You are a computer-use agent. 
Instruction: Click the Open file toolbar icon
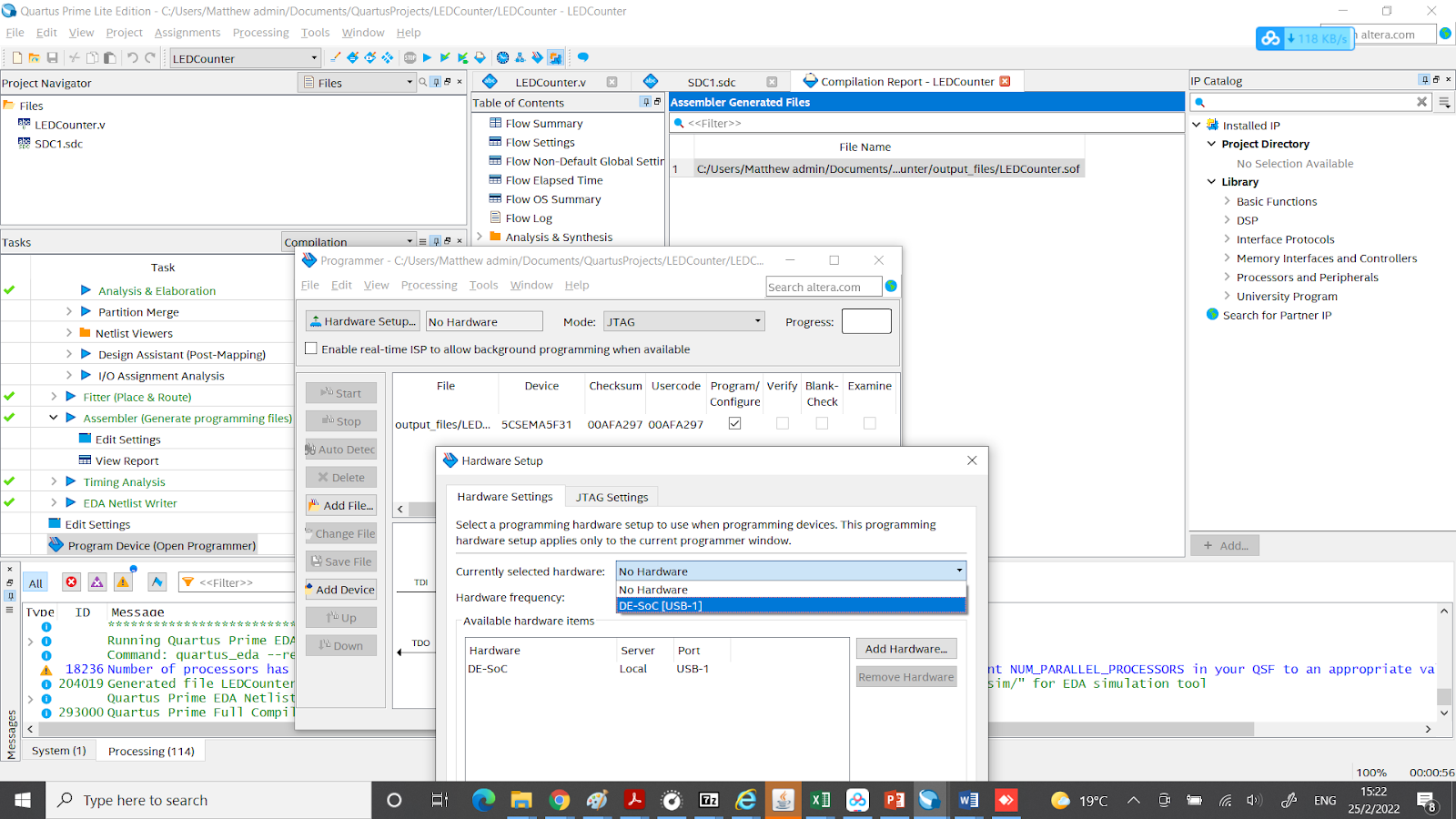(x=34, y=57)
